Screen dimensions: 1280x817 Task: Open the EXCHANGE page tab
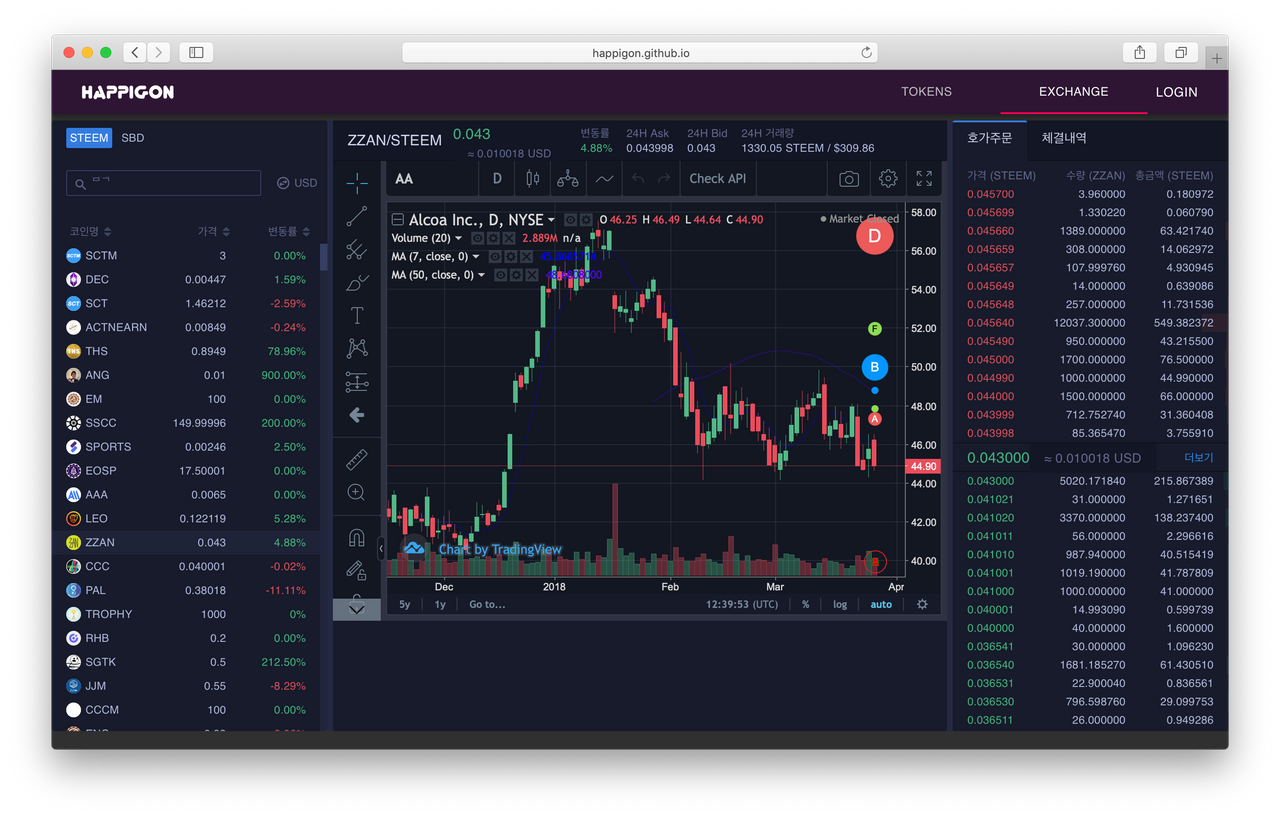1073,91
